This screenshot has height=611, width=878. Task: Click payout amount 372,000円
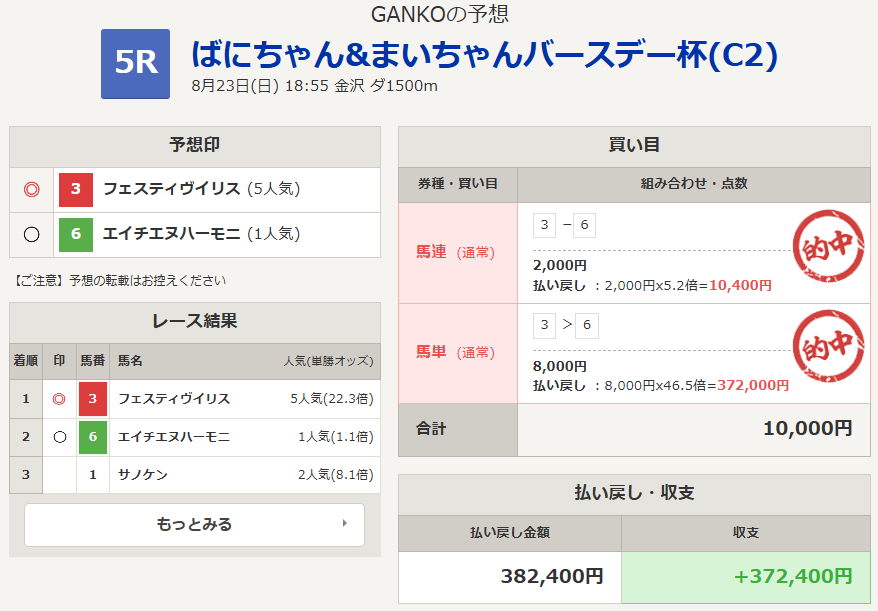(x=753, y=385)
